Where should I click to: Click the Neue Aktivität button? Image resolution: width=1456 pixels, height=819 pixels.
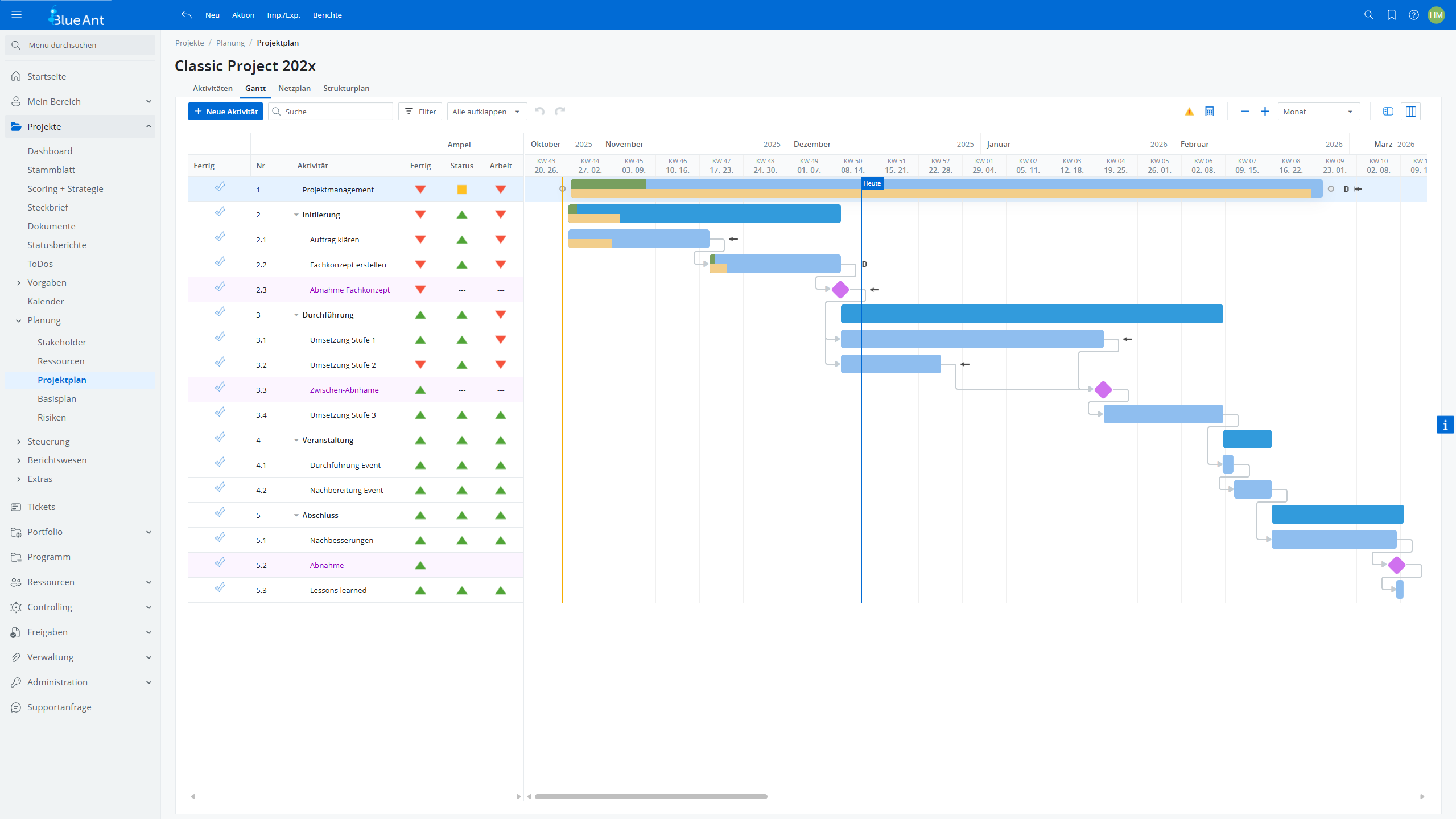(225, 111)
